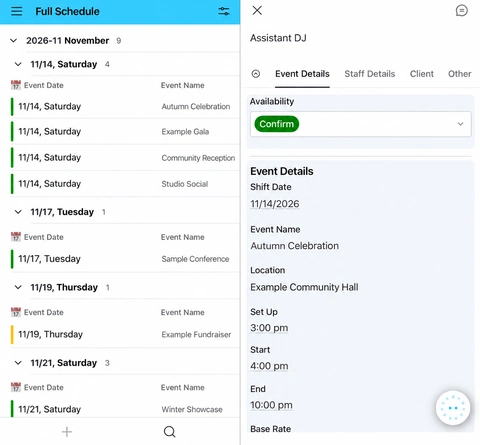
Task: Click calendar icon in 11/14 group header
Action: pyautogui.click(x=16, y=85)
